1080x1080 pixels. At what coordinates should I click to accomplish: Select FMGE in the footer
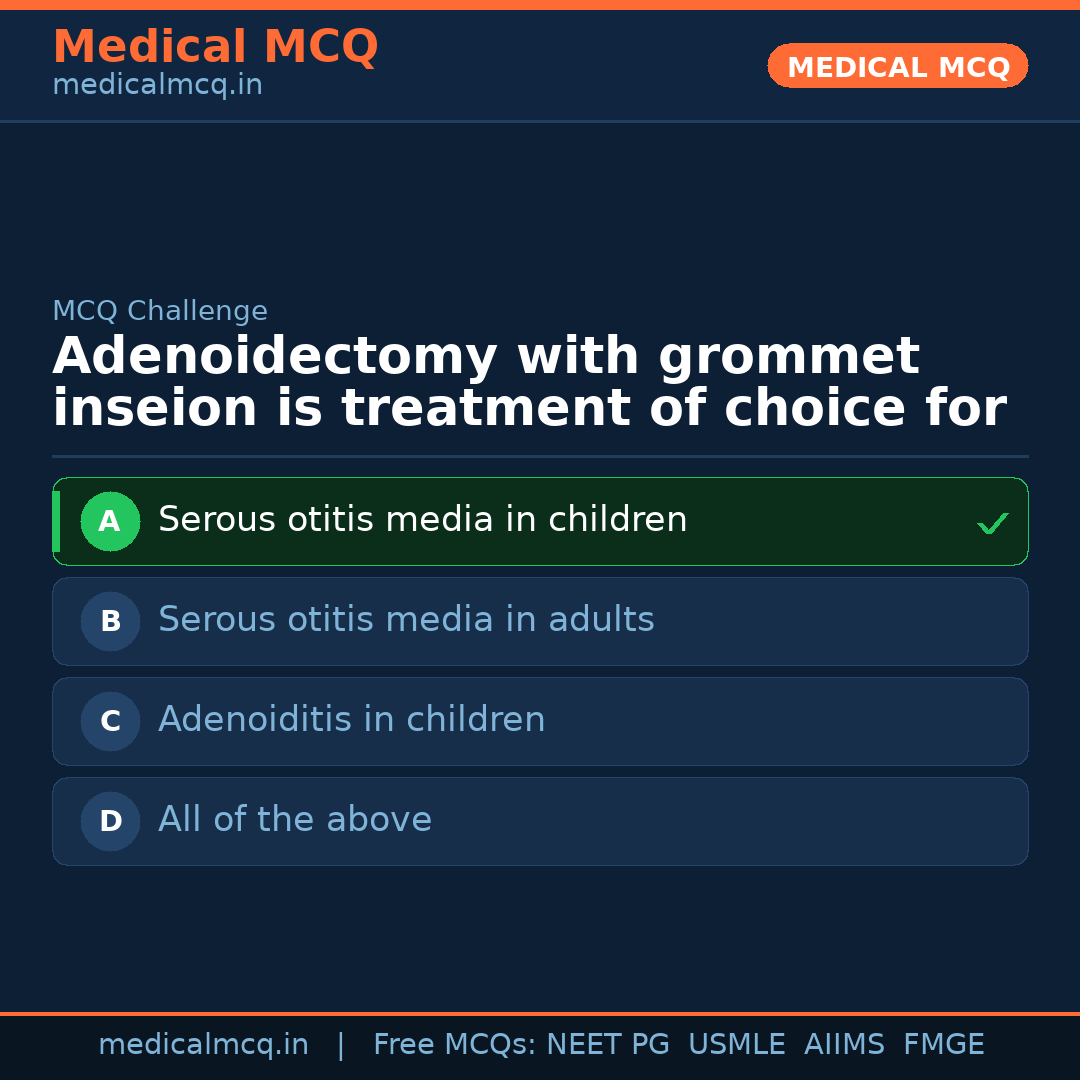pos(943,1045)
